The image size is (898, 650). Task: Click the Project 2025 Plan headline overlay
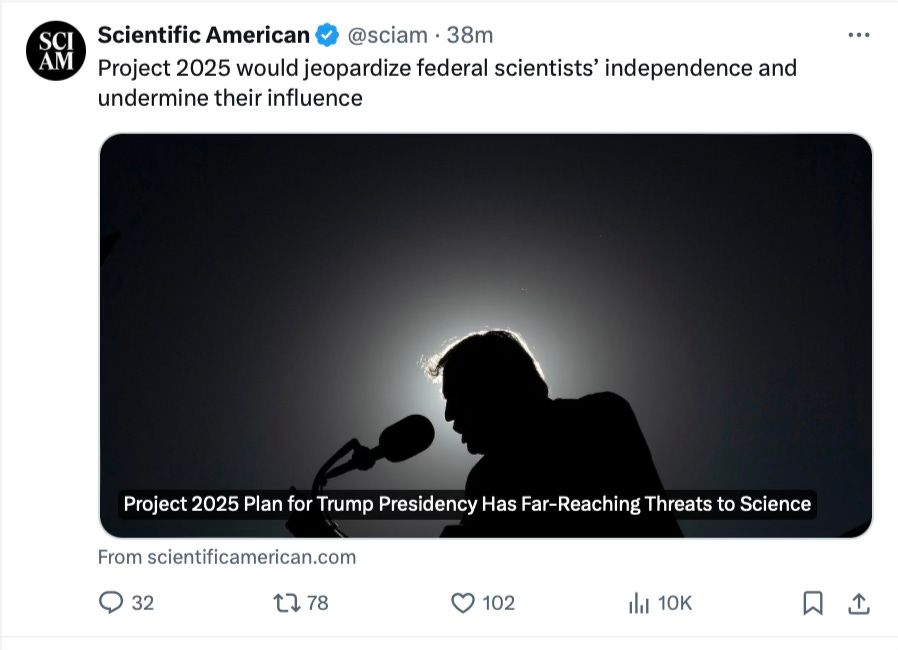[x=467, y=503]
